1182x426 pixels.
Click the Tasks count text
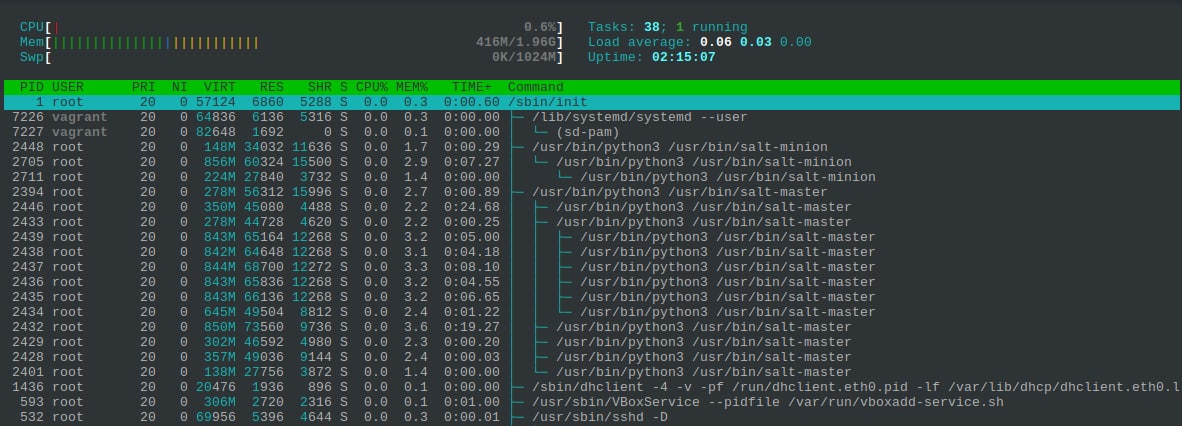point(667,27)
